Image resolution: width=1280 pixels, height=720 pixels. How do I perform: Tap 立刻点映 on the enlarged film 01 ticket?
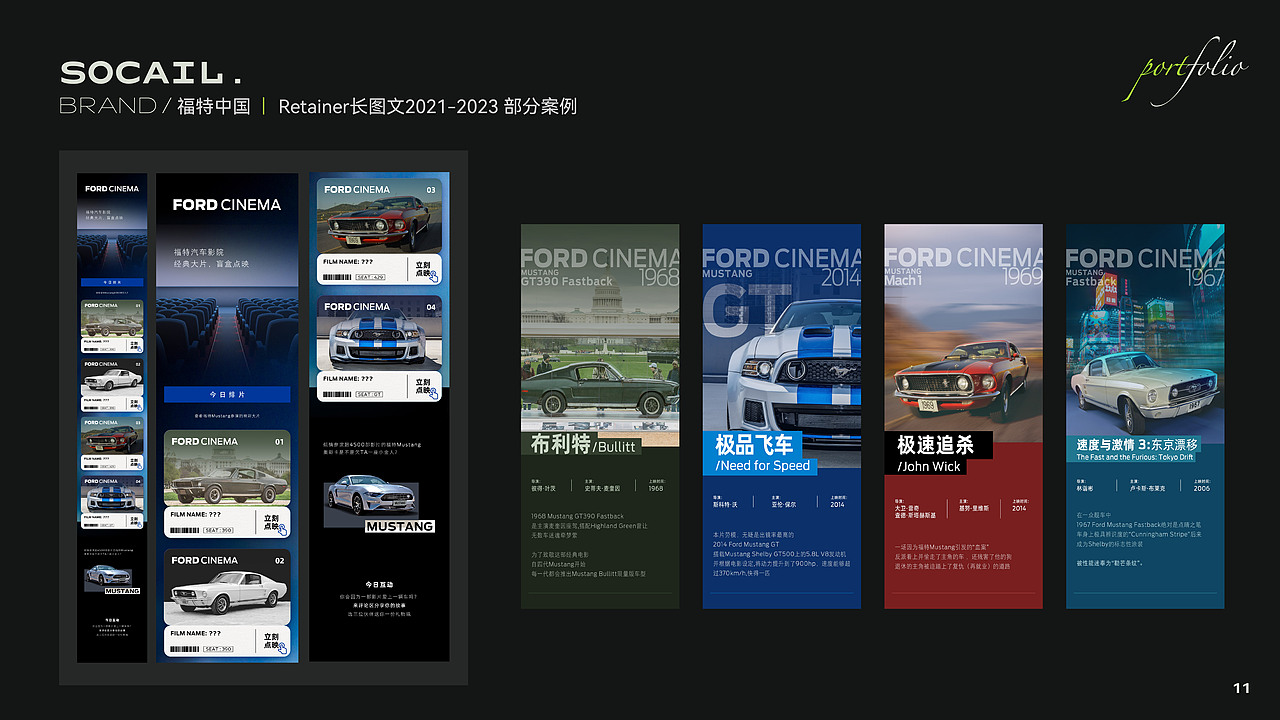click(x=274, y=525)
